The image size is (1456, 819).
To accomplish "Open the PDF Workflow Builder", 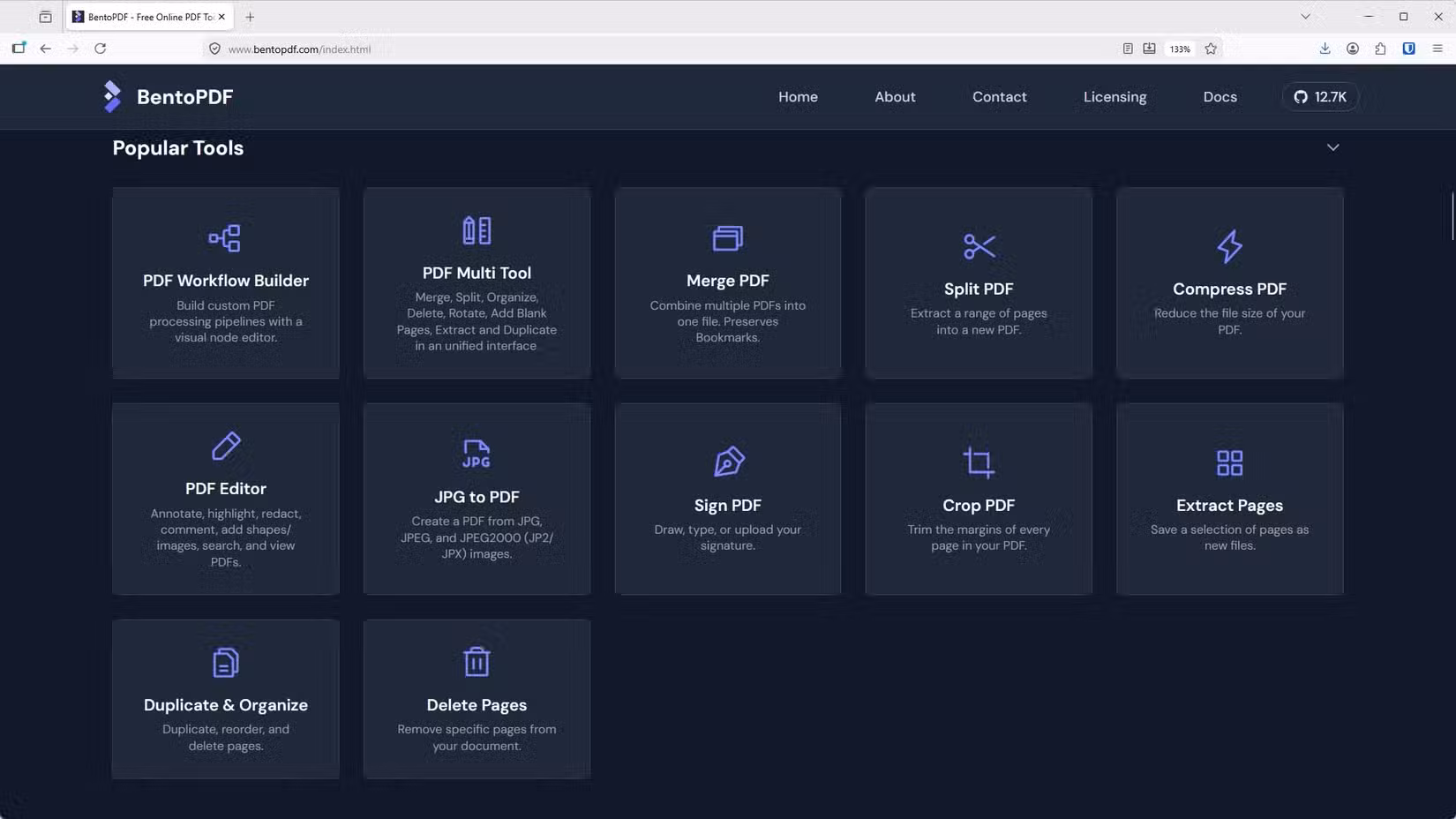I will click(225, 282).
